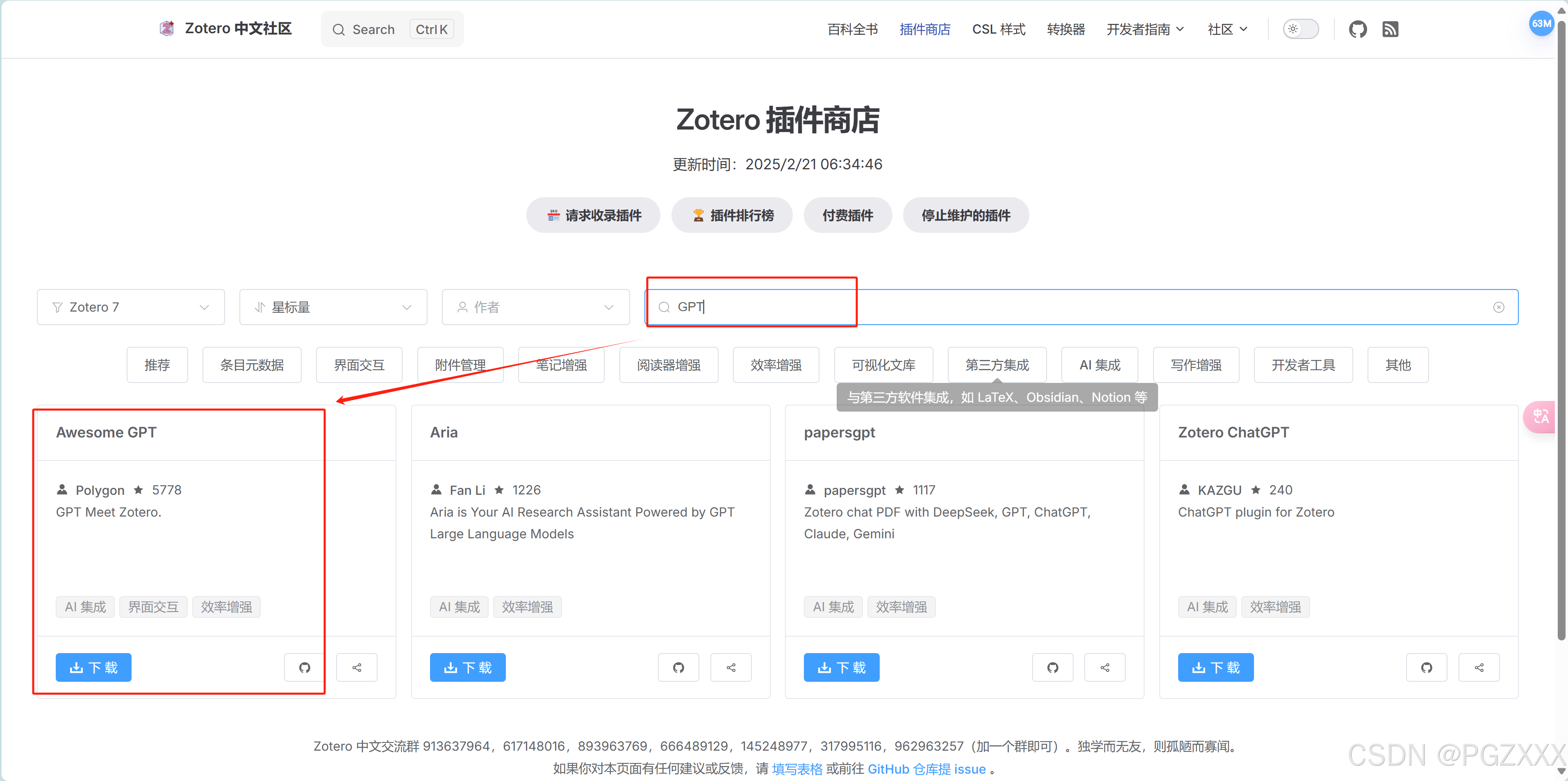The width and height of the screenshot is (1568, 781).
Task: Open the GitHub repo icon for papersgpt
Action: click(1053, 668)
